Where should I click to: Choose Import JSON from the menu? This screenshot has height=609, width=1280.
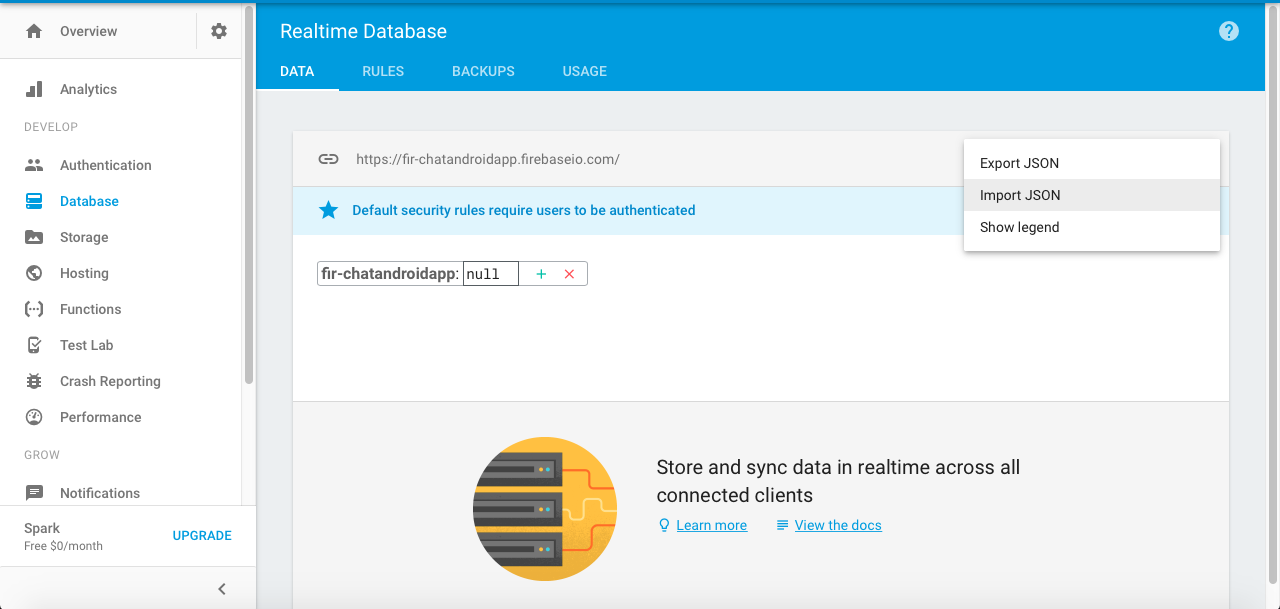(1020, 195)
